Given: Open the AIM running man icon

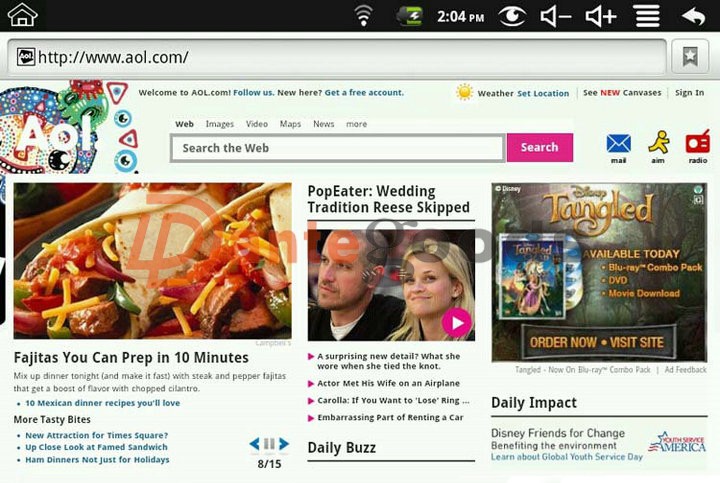Looking at the screenshot, I should pos(658,146).
